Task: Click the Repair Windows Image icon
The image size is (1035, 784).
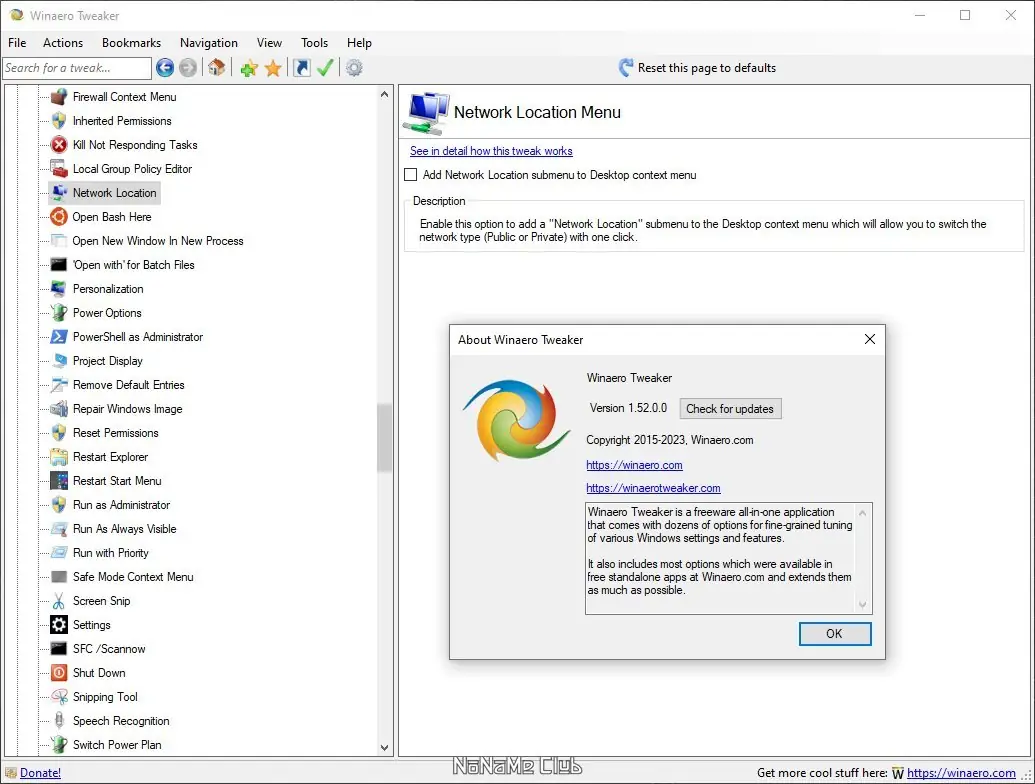Action: [x=59, y=408]
